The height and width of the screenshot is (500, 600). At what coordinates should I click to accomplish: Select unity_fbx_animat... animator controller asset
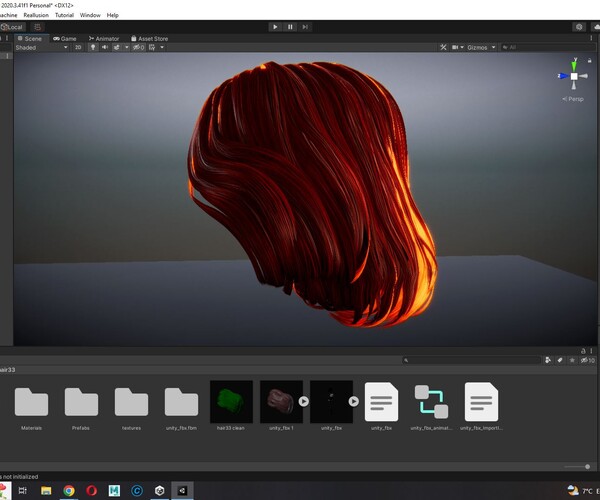[x=431, y=402]
